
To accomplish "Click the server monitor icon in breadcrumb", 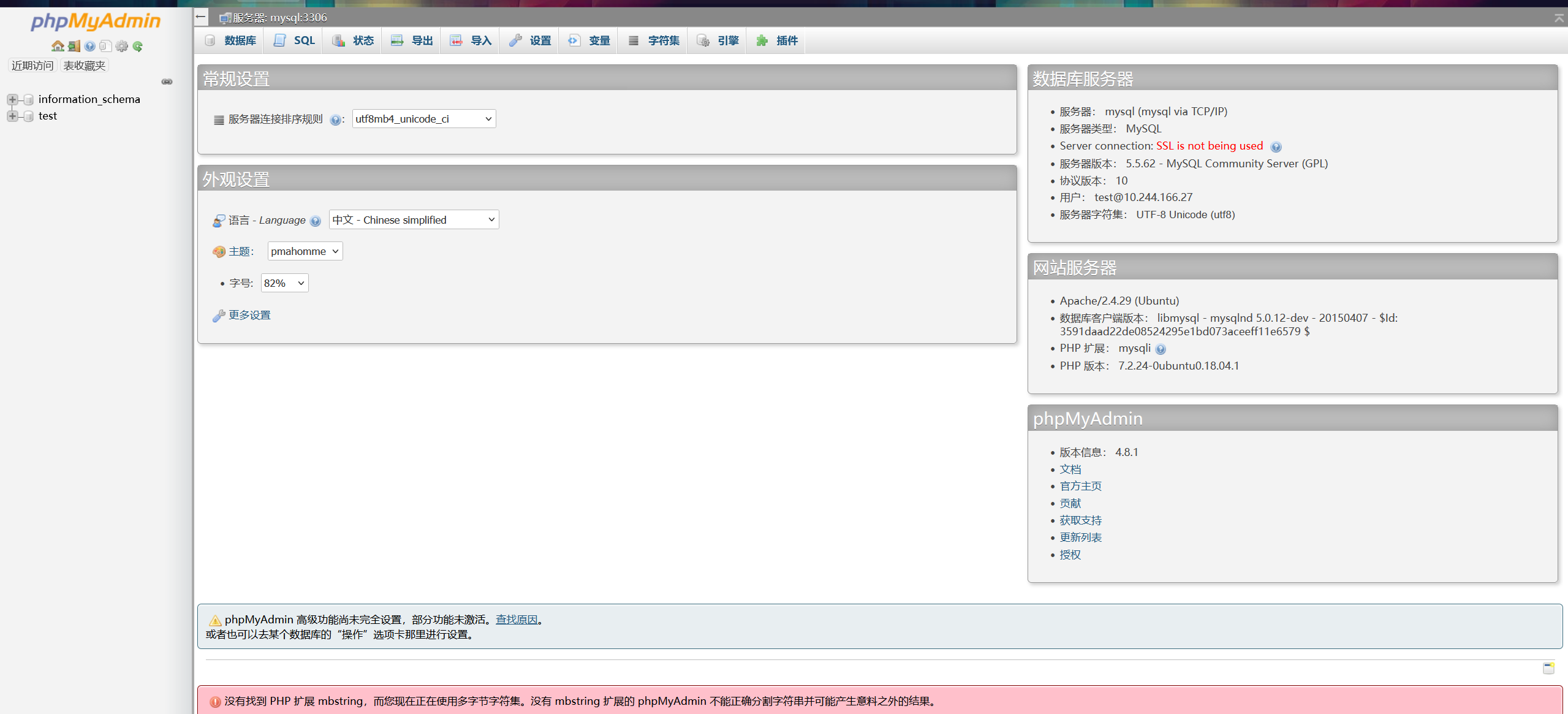I will click(x=225, y=18).
